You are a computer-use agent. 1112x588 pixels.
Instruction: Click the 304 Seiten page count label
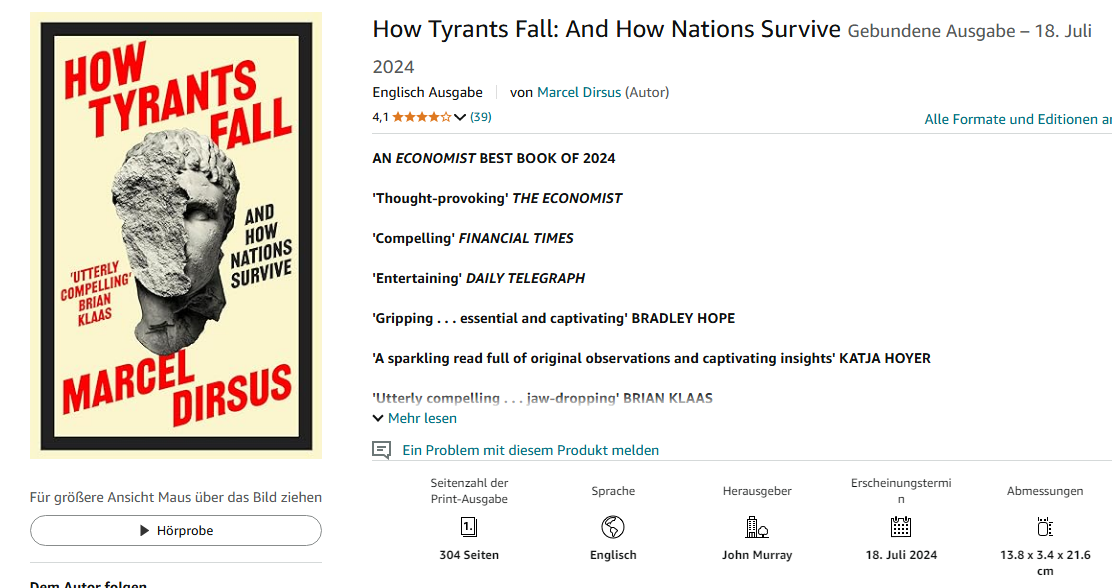coord(469,555)
